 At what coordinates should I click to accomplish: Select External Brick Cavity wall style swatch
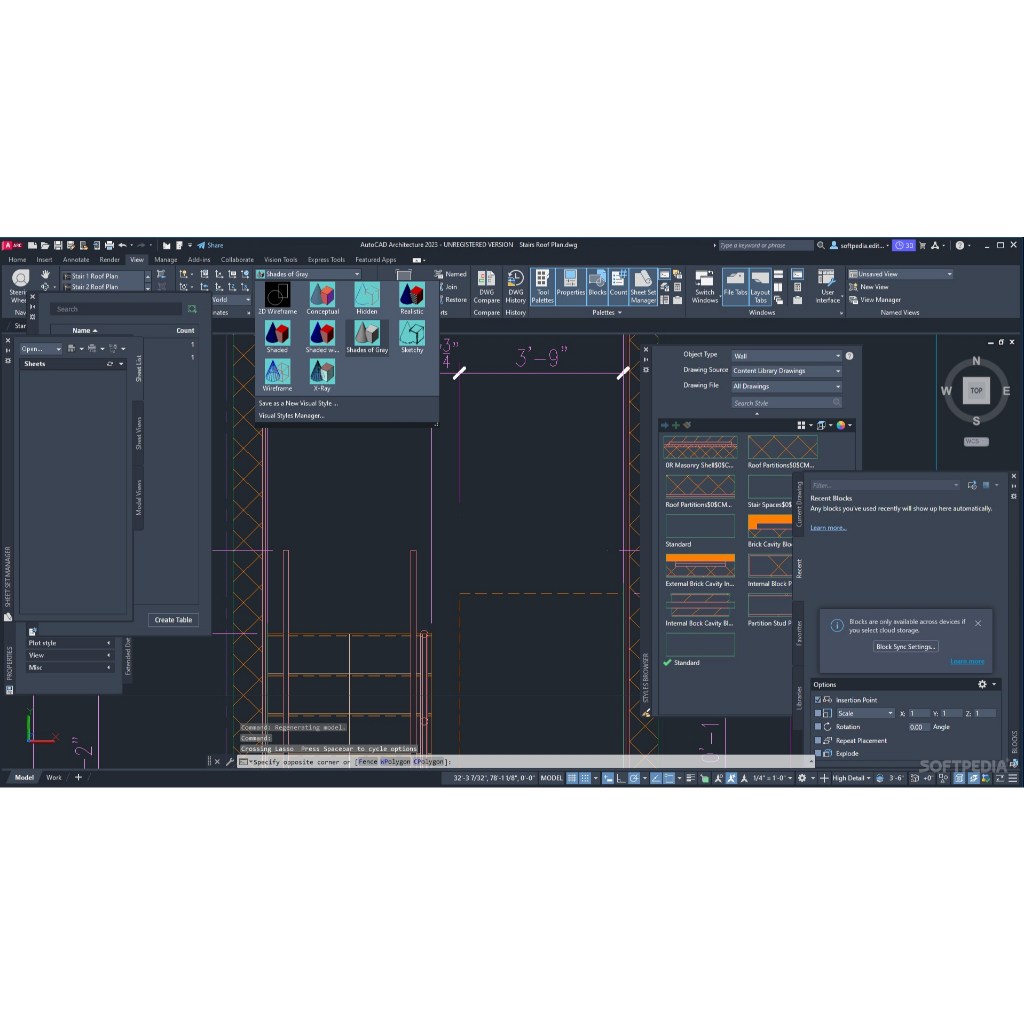700,566
